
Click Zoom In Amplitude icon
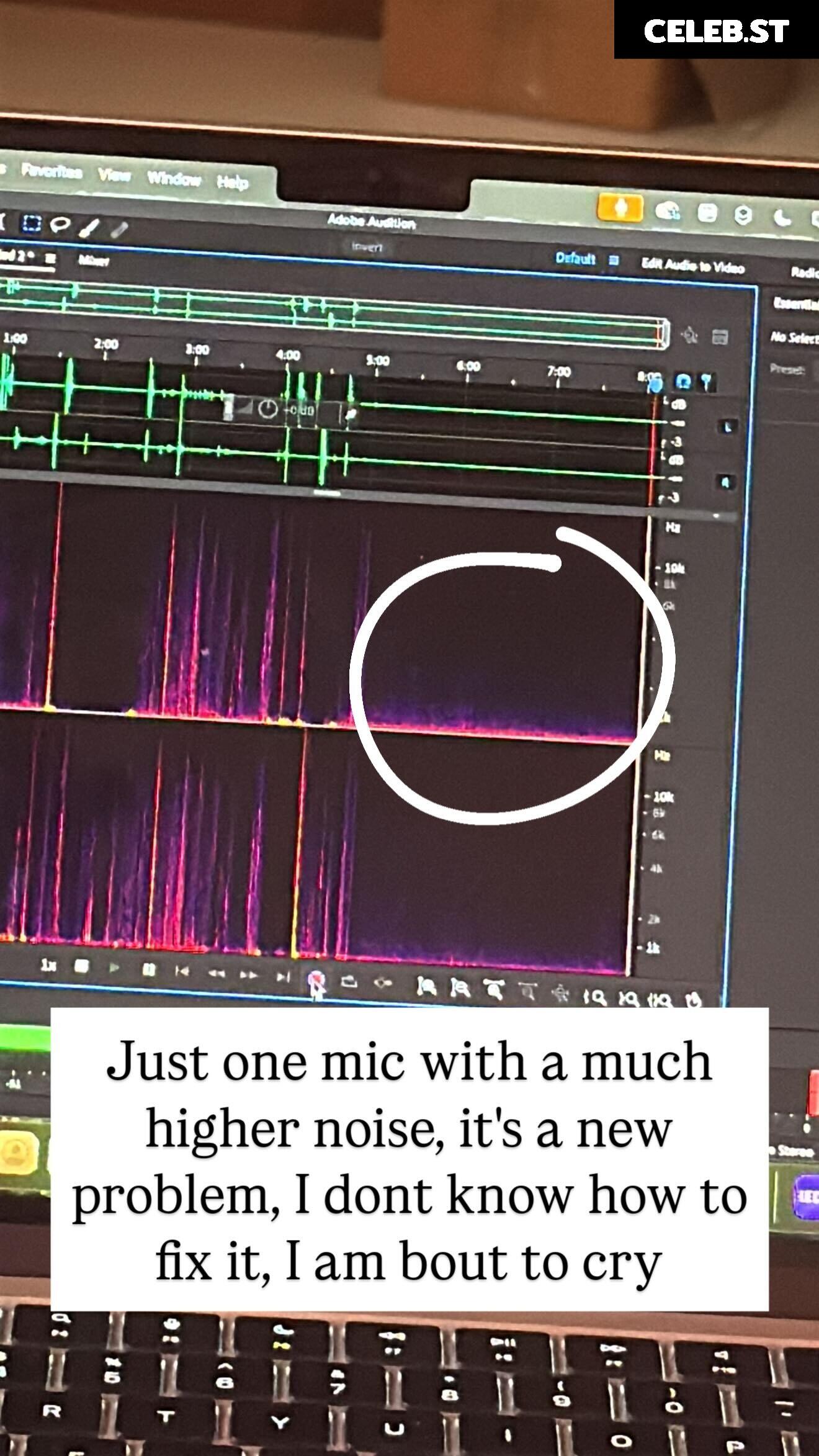(x=426, y=986)
